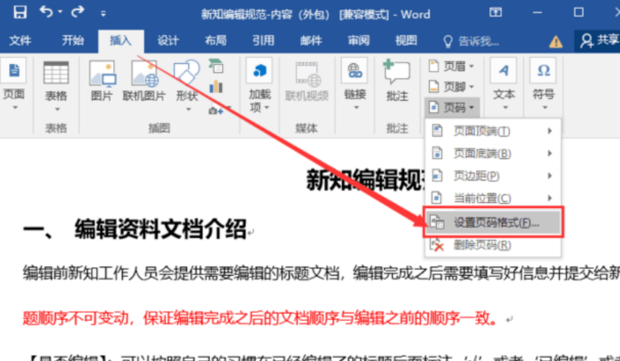620x361 pixels.
Task: Open the 页眉 header dropdown
Action: 451,66
